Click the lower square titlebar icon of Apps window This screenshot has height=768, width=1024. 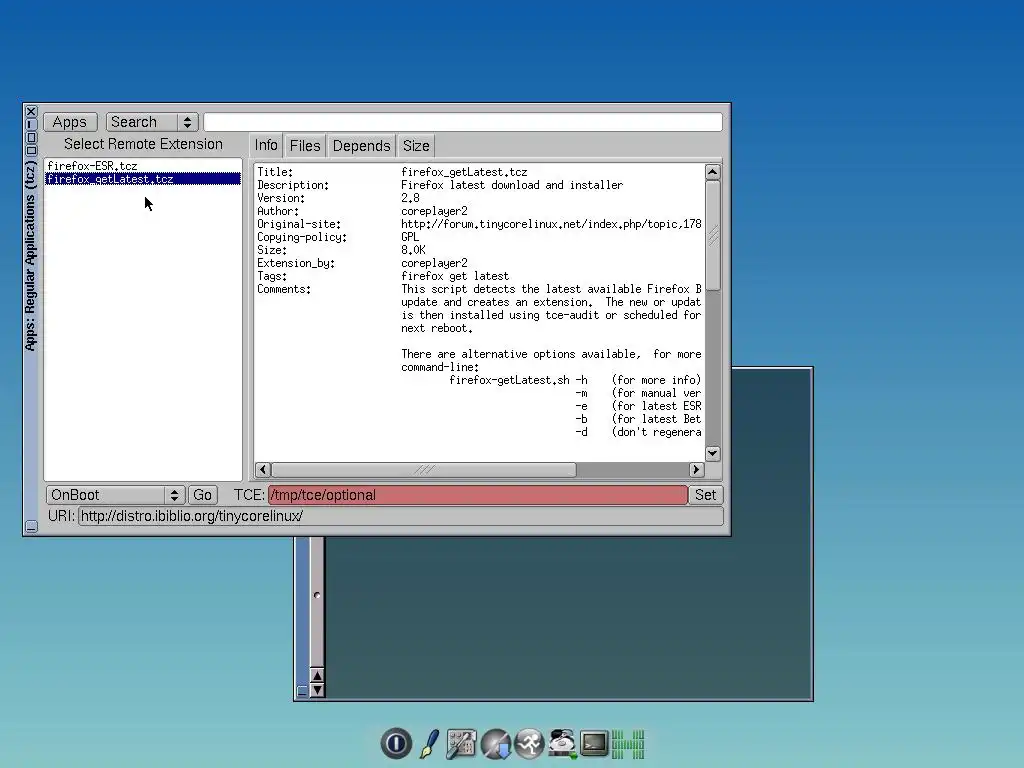pyautogui.click(x=31, y=151)
